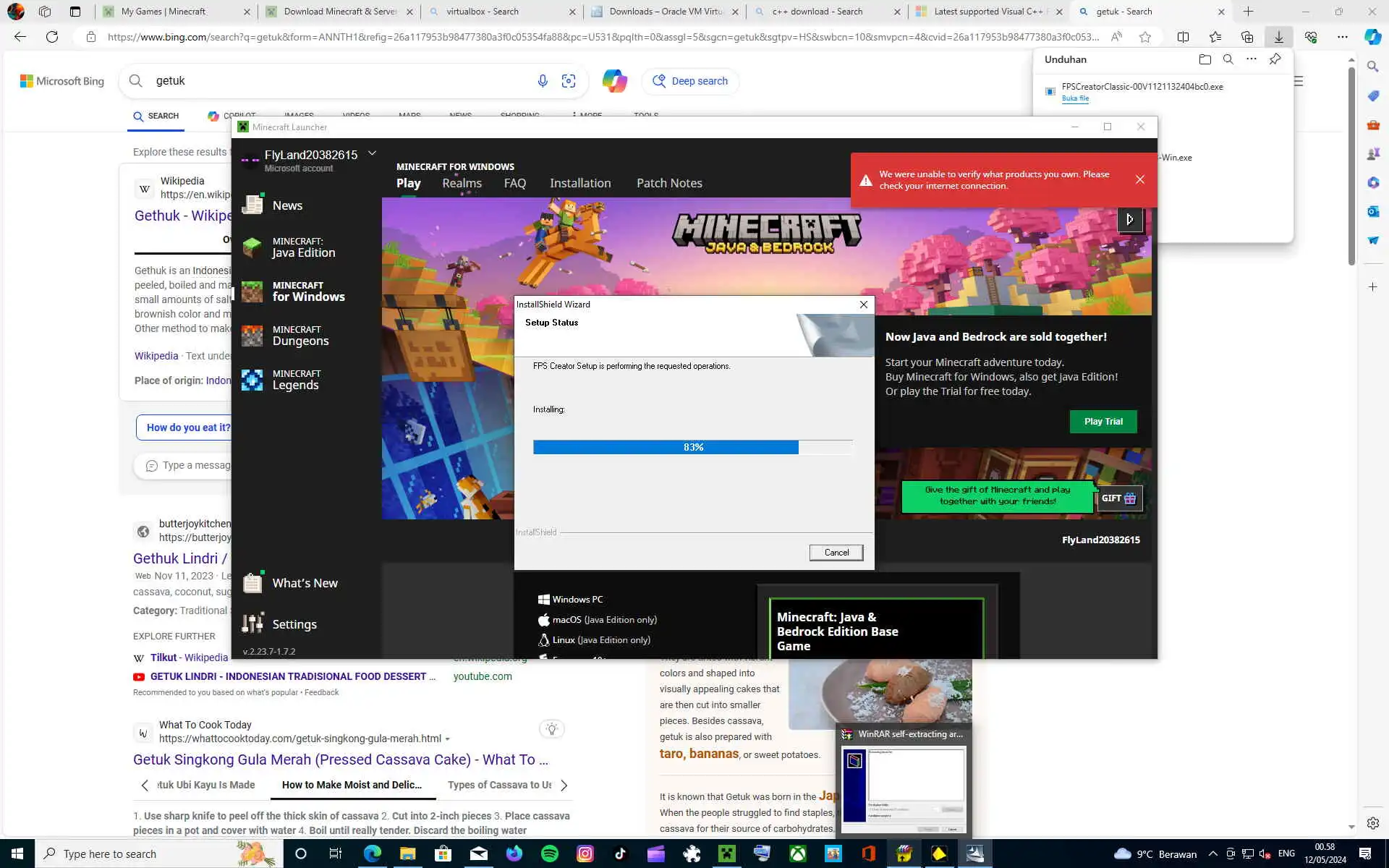Cancel the InstallShield setup
The height and width of the screenshot is (868, 1389).
[836, 553]
